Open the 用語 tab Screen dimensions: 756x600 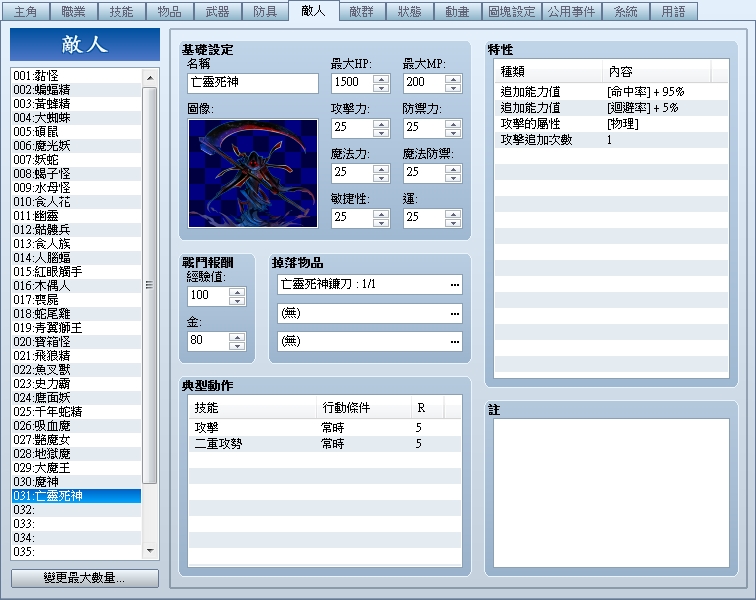(673, 11)
